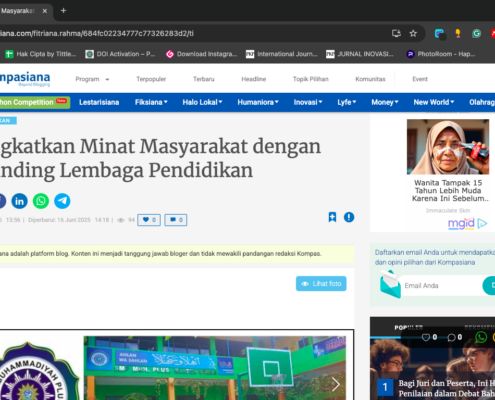This screenshot has width=495, height=400.
Task: Click the floating bar comment icon
Action: (x=451, y=337)
